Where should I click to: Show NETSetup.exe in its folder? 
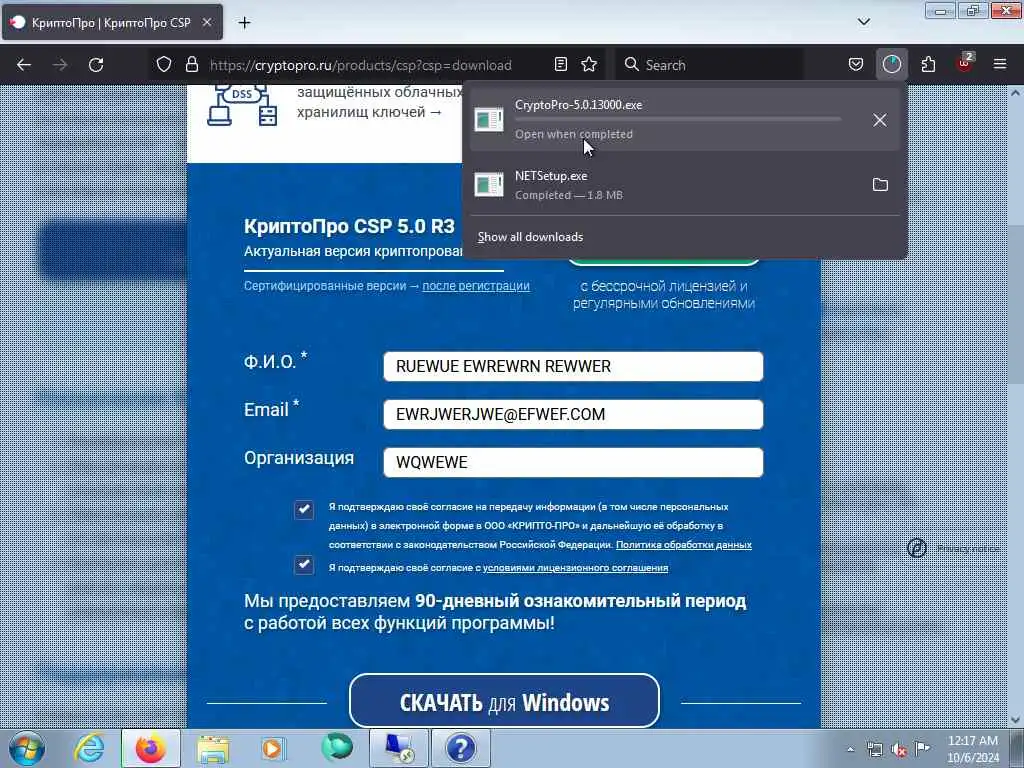[x=880, y=185]
